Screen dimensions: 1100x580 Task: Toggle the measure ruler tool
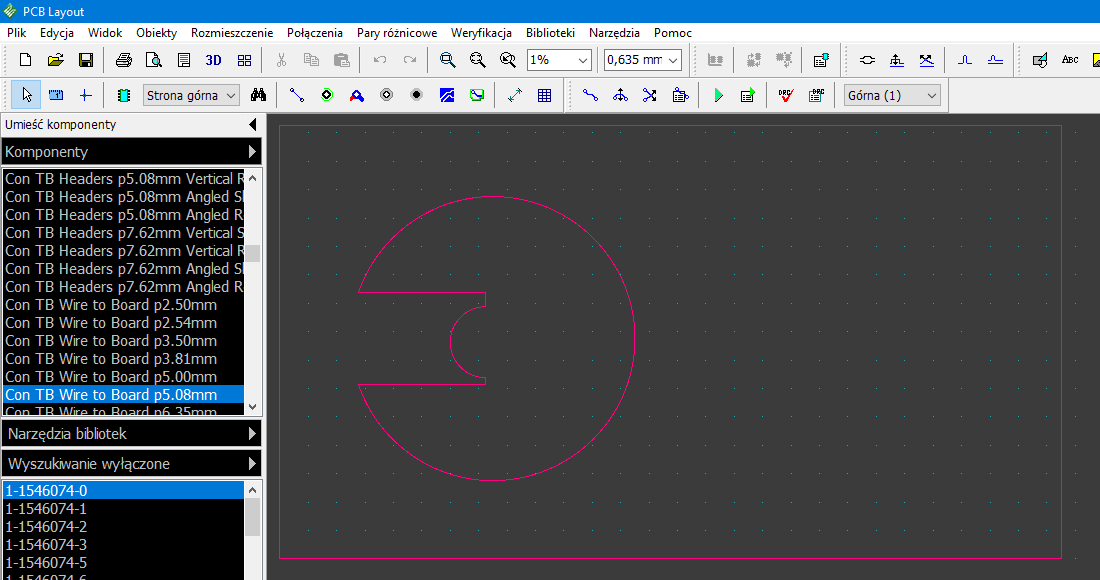coord(56,96)
